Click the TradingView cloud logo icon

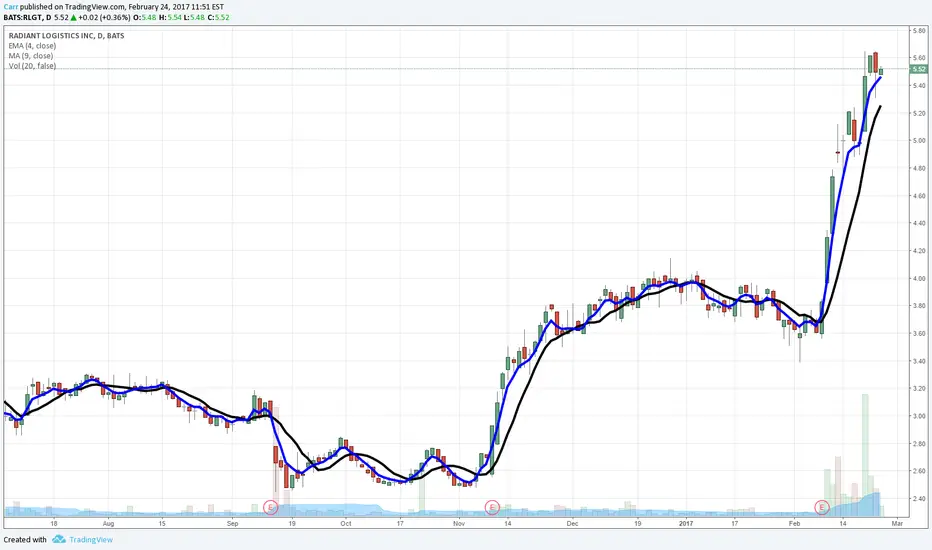59,539
